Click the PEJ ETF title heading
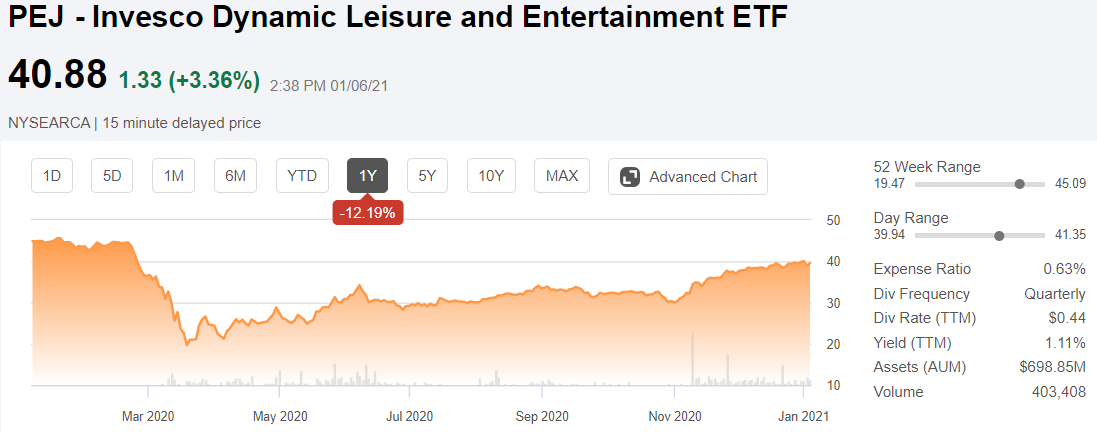The height and width of the screenshot is (433, 1097). tap(397, 18)
